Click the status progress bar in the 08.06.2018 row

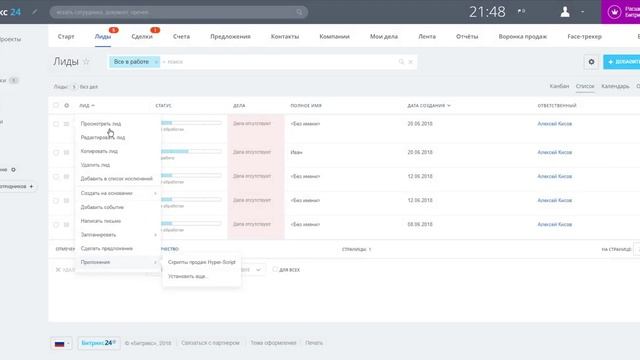click(191, 224)
